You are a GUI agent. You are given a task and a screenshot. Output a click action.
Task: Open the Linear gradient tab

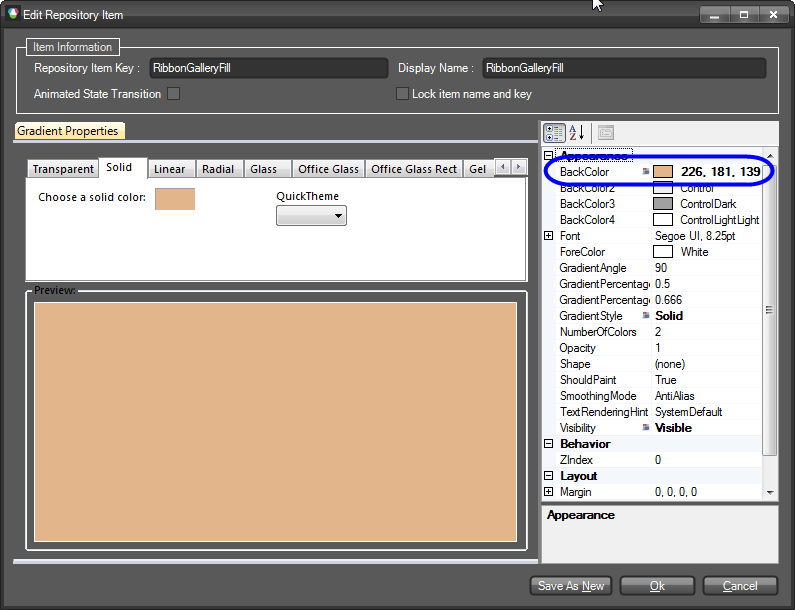[x=171, y=169]
